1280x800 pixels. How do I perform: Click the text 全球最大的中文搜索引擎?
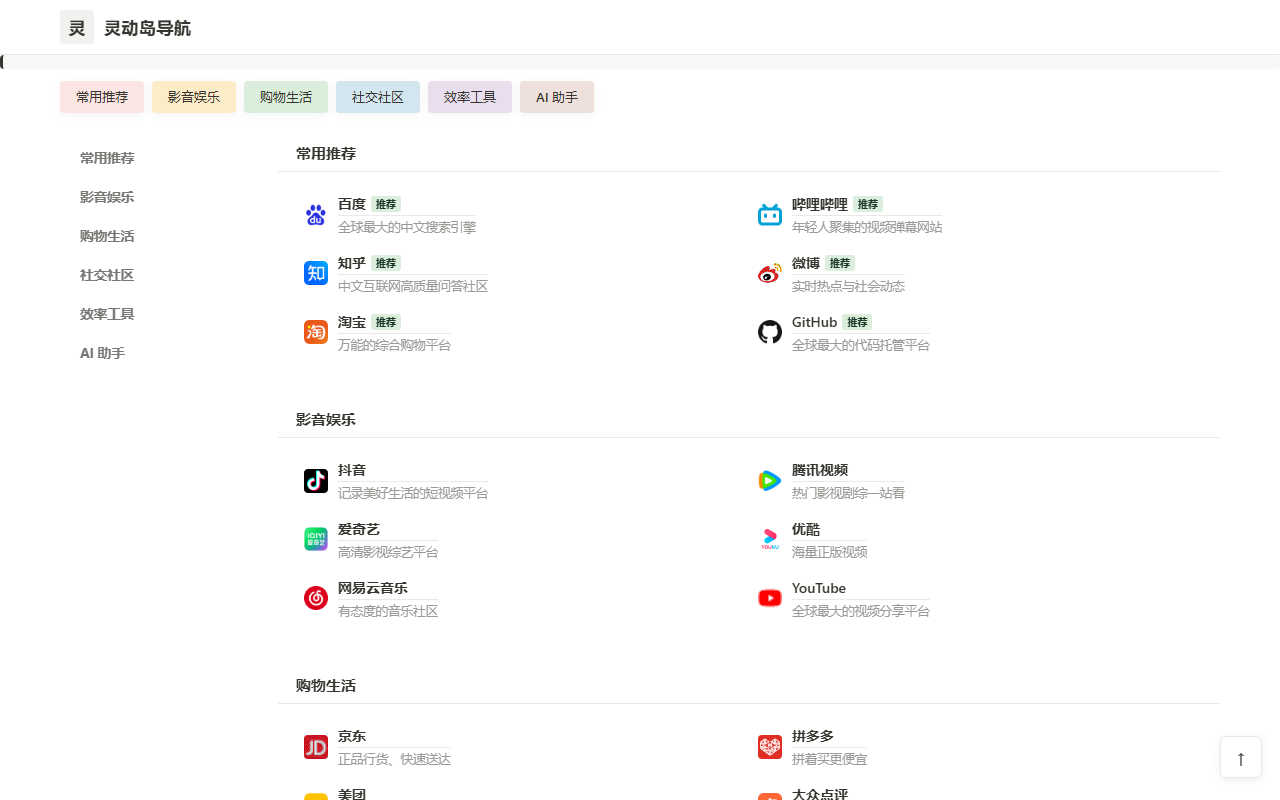click(x=407, y=227)
